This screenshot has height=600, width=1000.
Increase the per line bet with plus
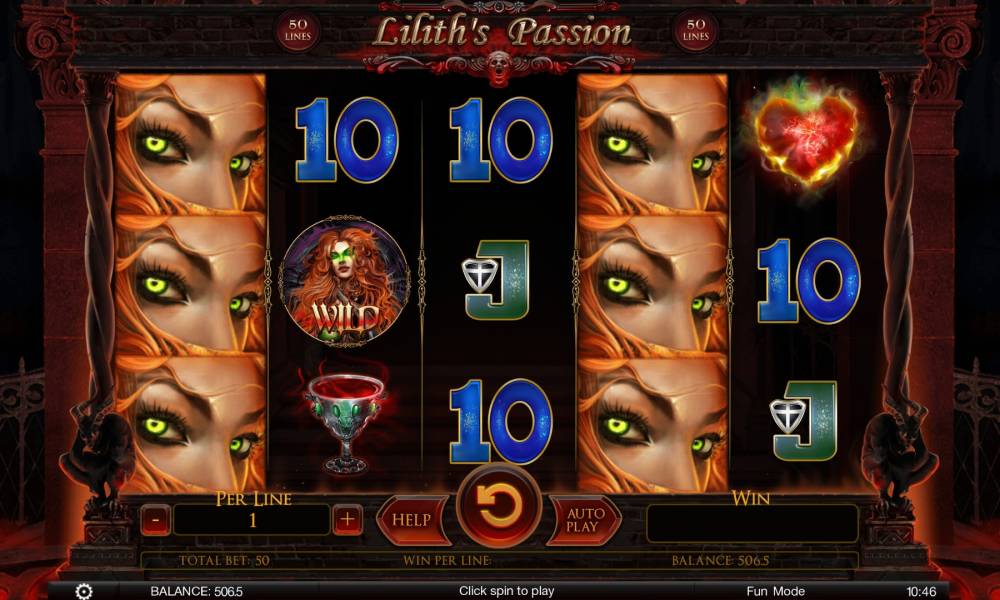(x=347, y=520)
